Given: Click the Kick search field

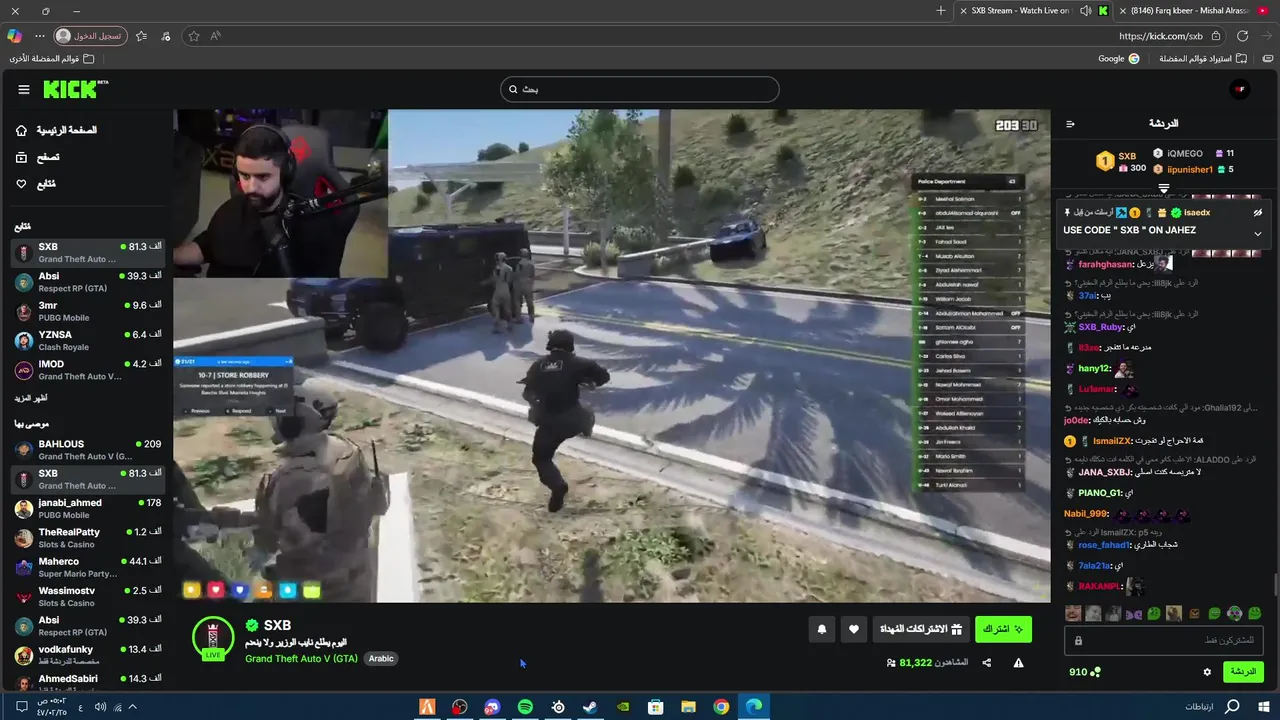Looking at the screenshot, I should tap(639, 89).
